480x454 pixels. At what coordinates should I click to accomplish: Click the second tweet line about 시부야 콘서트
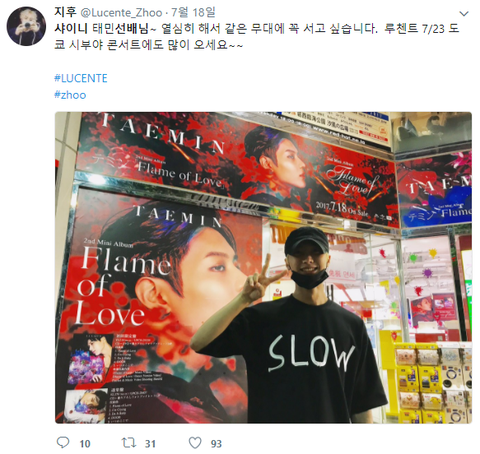(x=149, y=45)
